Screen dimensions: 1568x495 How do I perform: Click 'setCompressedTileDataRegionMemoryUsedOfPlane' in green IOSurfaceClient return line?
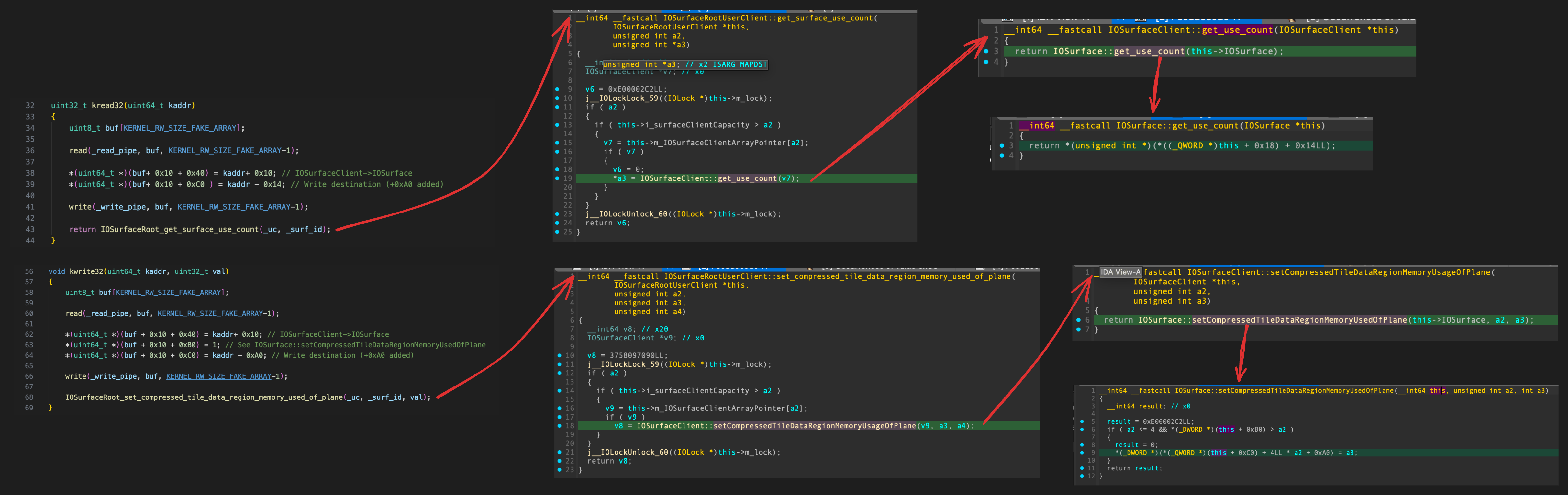(1299, 320)
